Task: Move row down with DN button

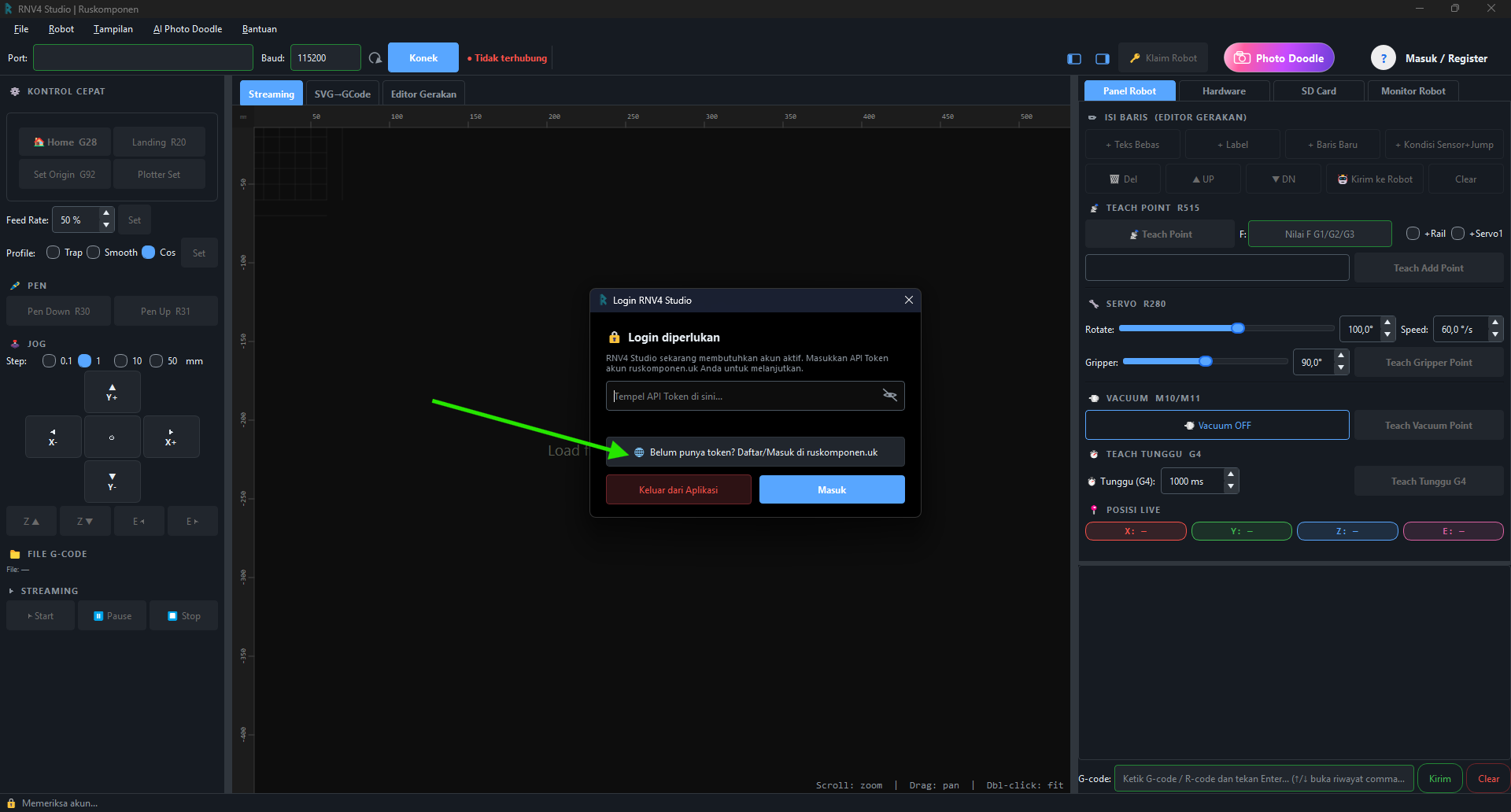Action: click(x=1283, y=179)
